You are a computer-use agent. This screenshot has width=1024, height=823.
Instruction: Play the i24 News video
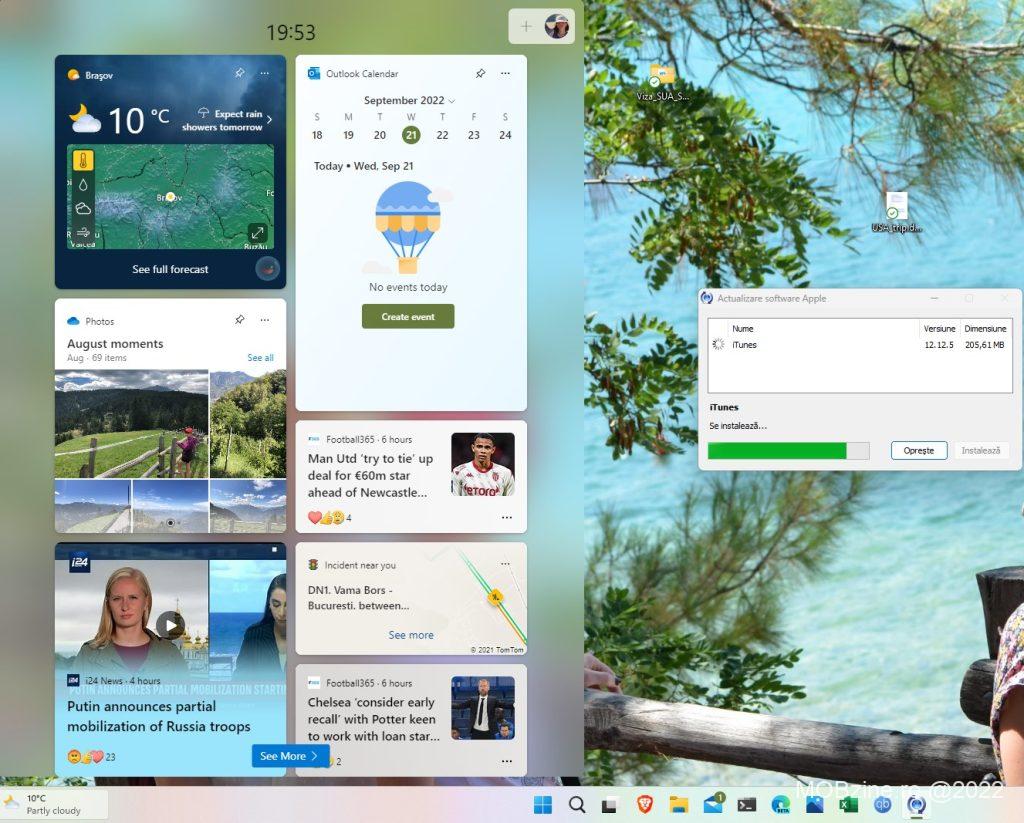[170, 624]
